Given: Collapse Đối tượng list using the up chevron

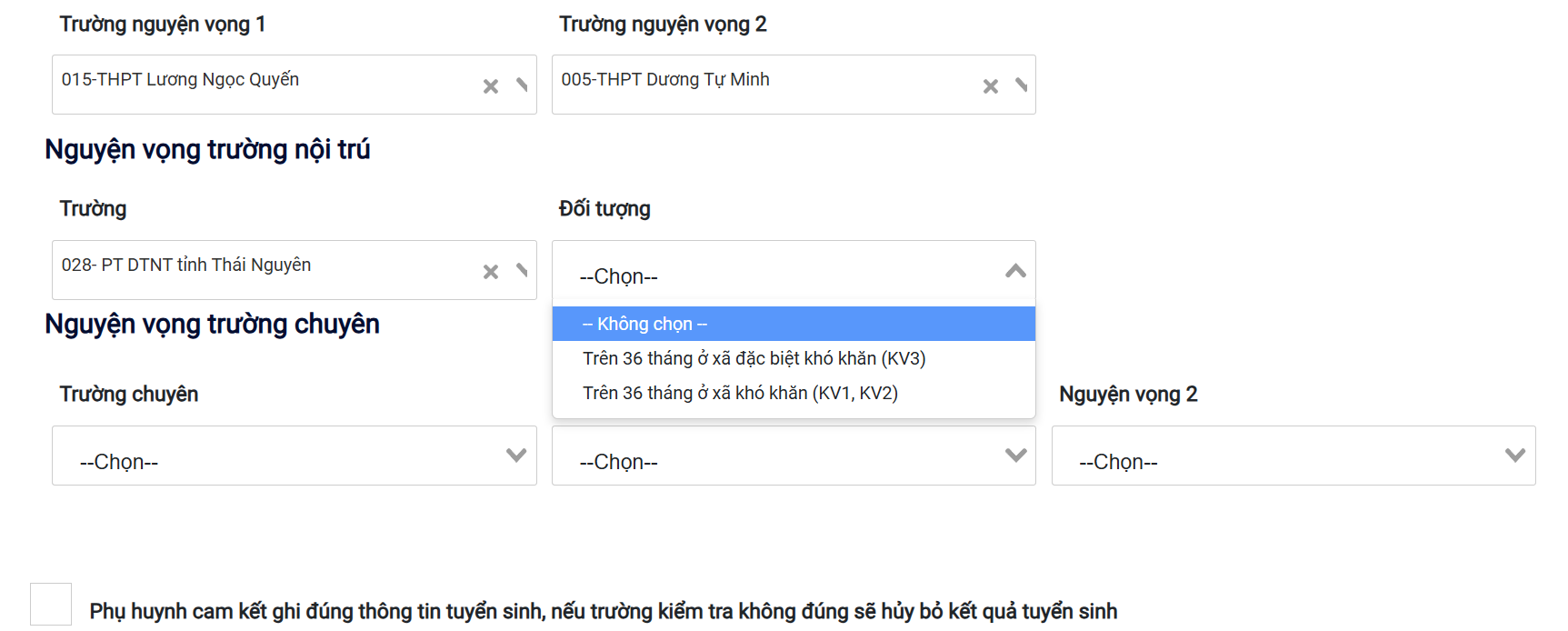Looking at the screenshot, I should pyautogui.click(x=1015, y=271).
